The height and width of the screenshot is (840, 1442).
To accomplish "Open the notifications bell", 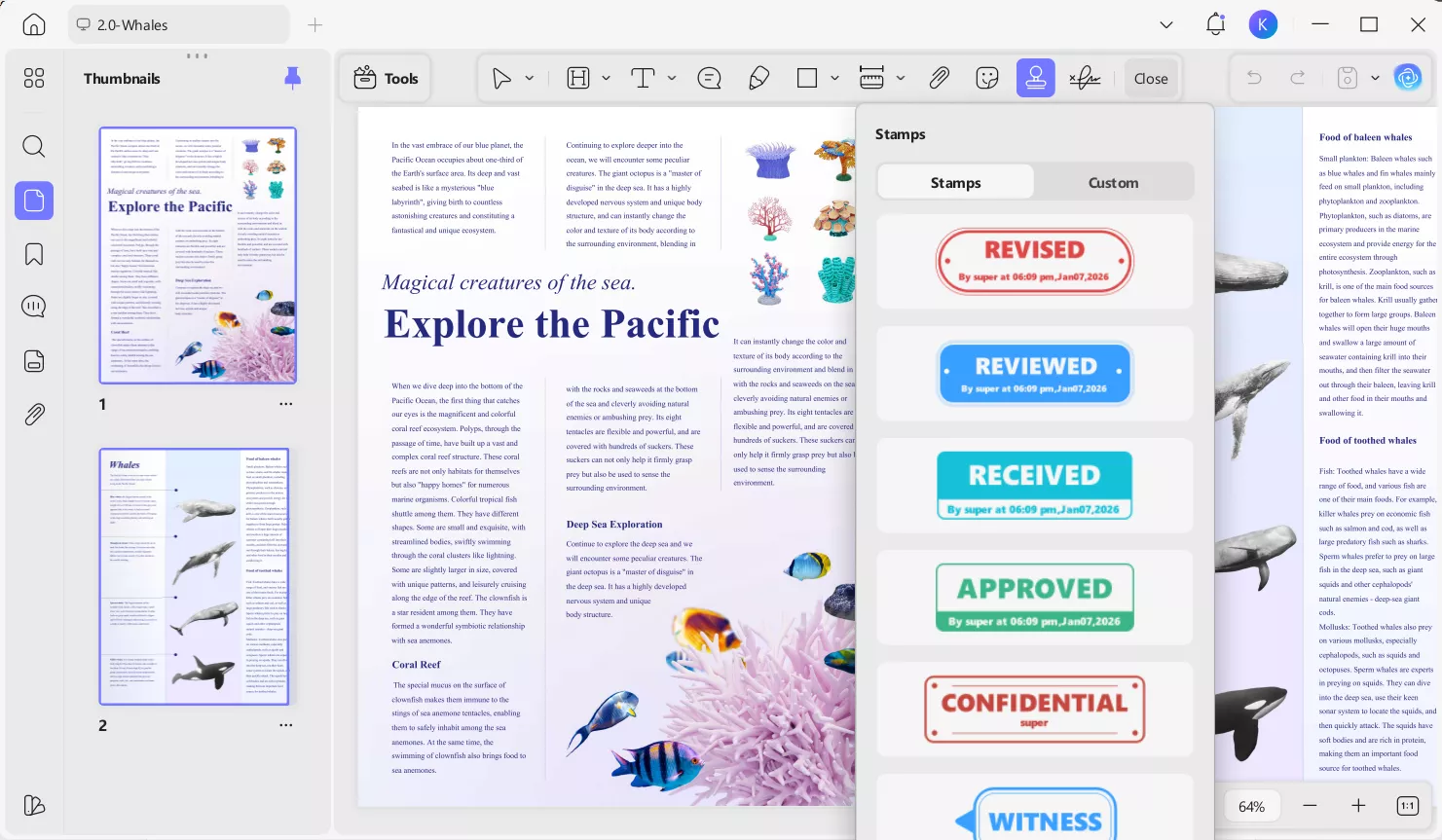I will (1215, 24).
